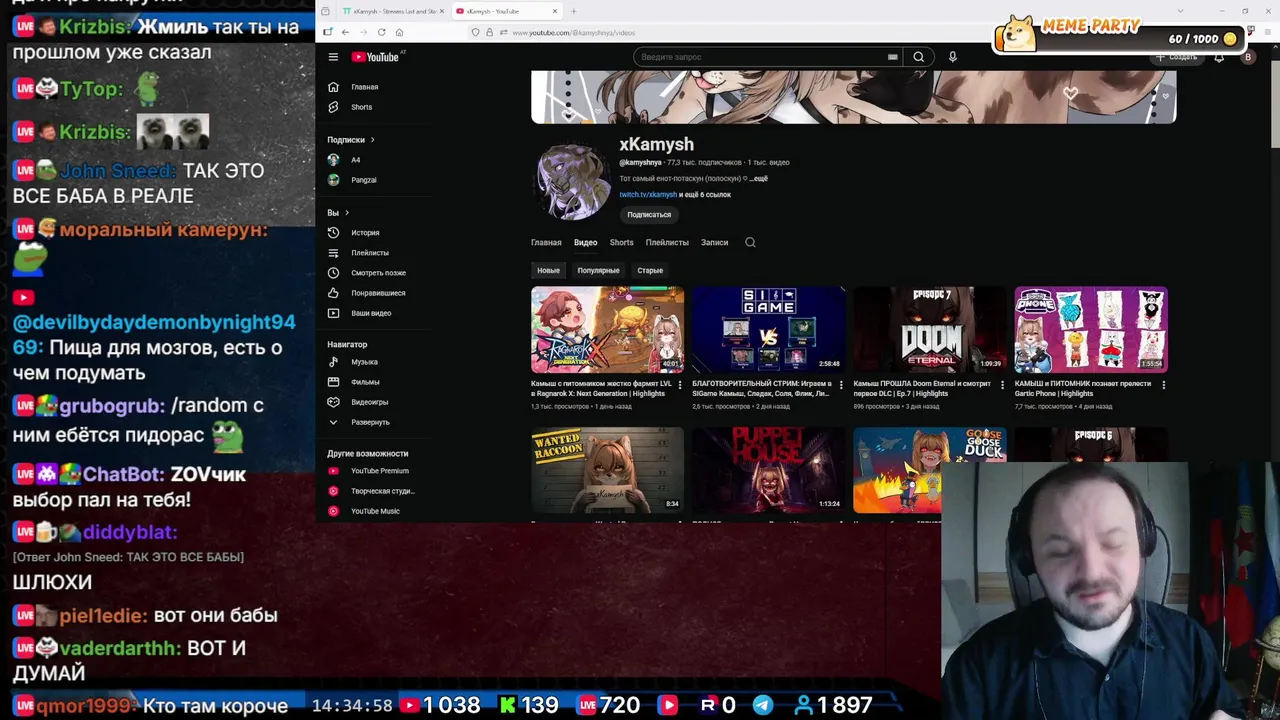Viewport: 1280px width, 720px height.
Task: Subscribe with the Подписаться button
Action: point(649,214)
